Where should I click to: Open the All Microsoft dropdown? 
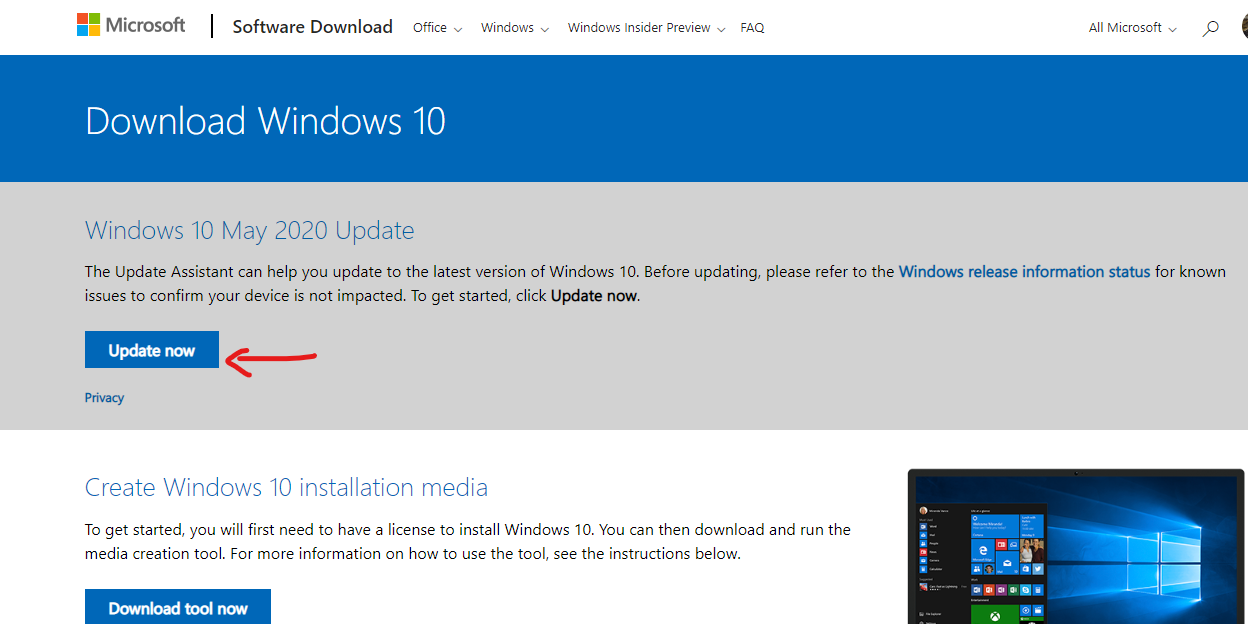pyautogui.click(x=1133, y=28)
